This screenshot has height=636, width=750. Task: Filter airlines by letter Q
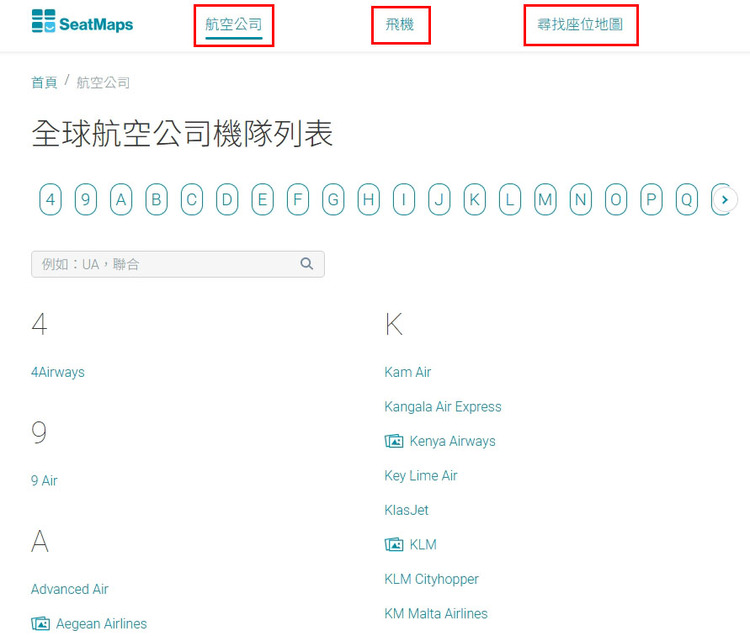(687, 199)
